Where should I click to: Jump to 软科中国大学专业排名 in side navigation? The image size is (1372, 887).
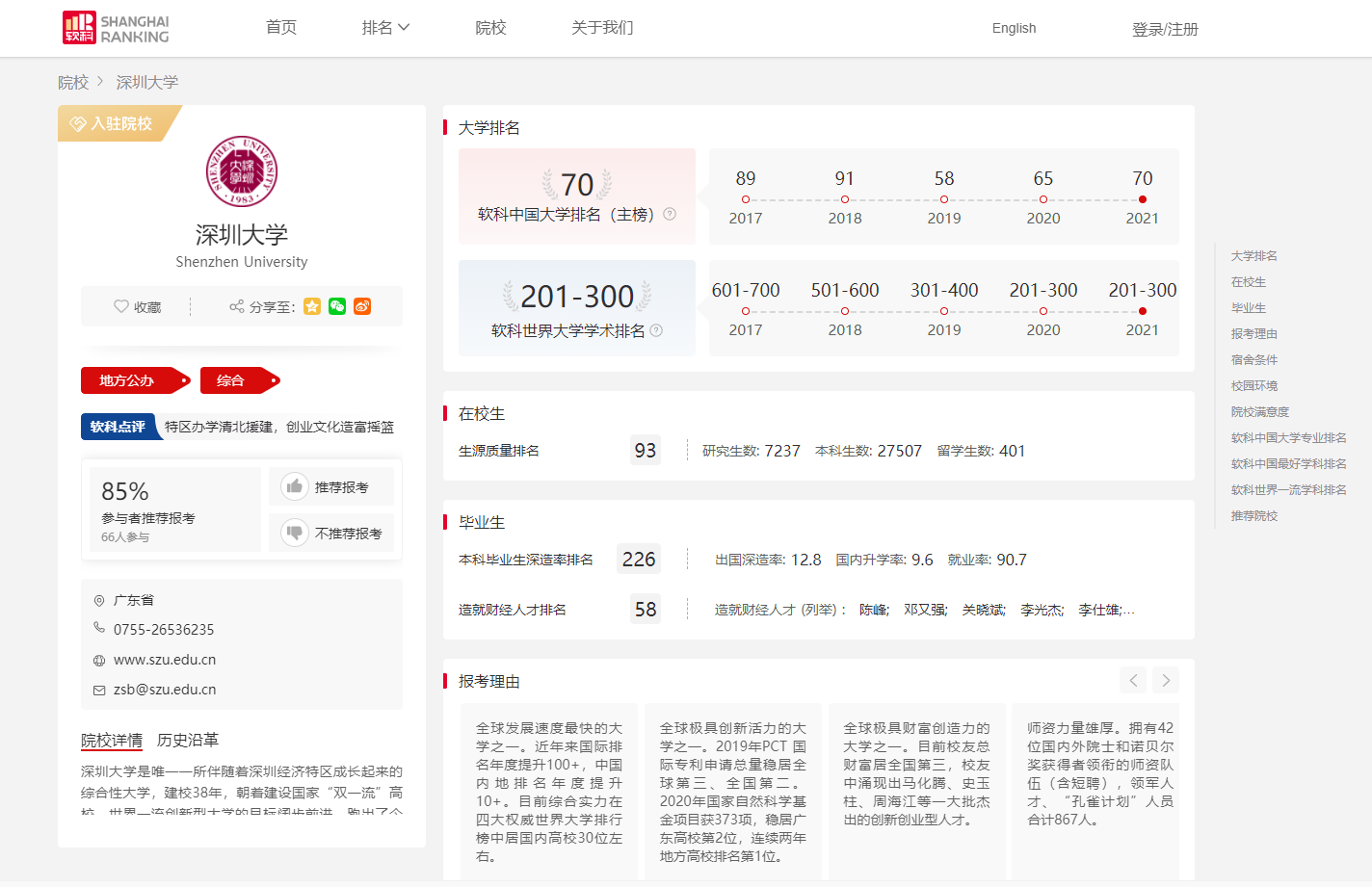click(1289, 438)
